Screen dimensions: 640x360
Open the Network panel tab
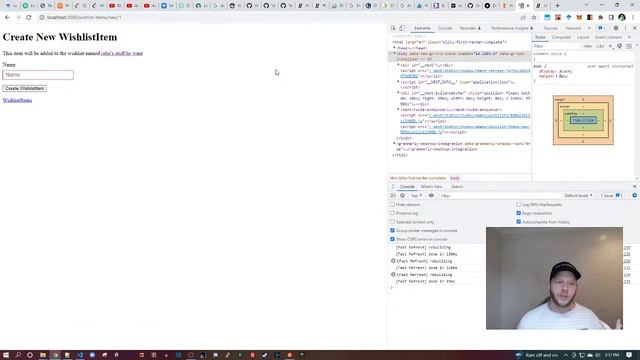click(x=573, y=28)
